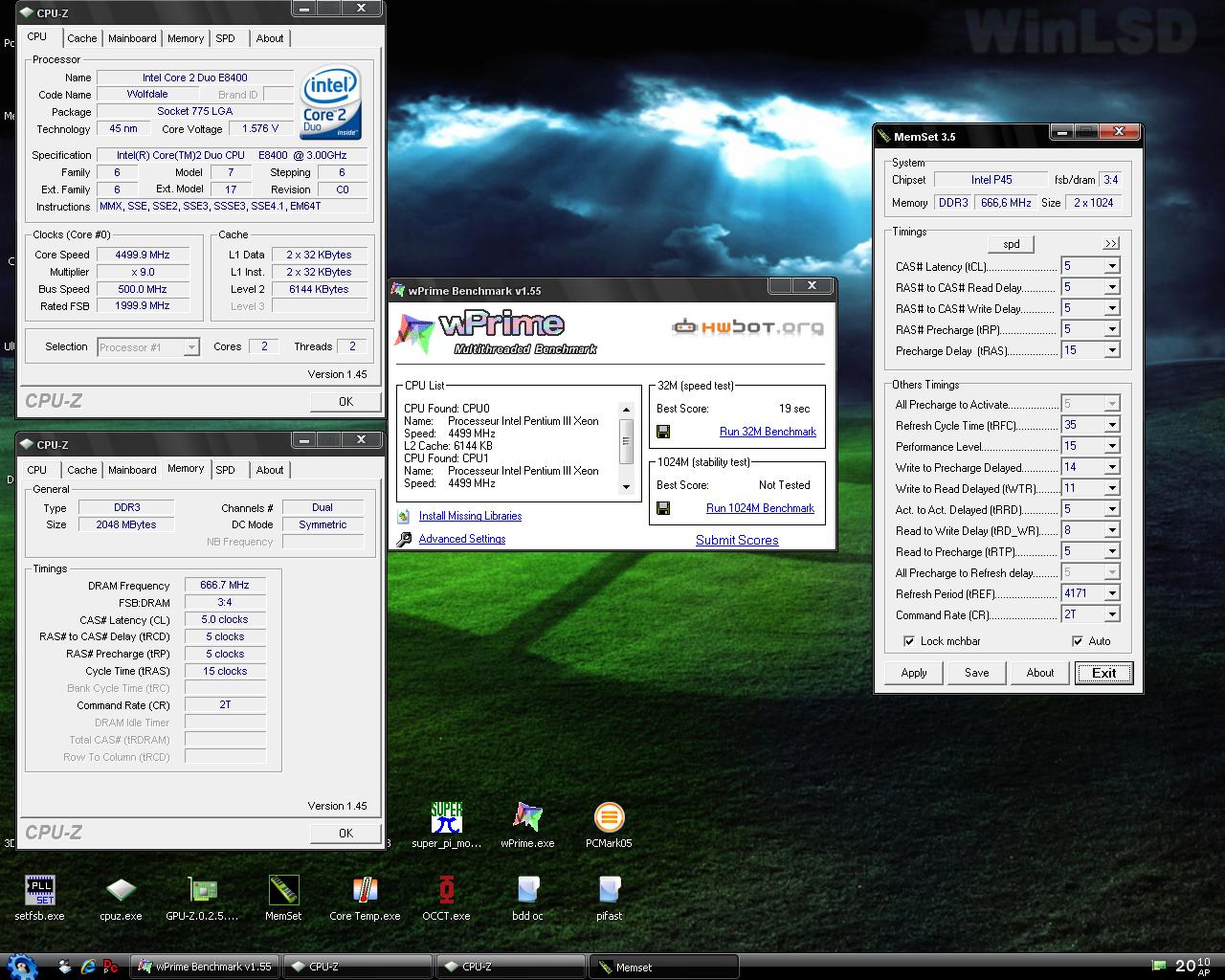Screen dimensions: 1225x980
Task: Click OK in the top CPU-Z window
Action: point(345,402)
